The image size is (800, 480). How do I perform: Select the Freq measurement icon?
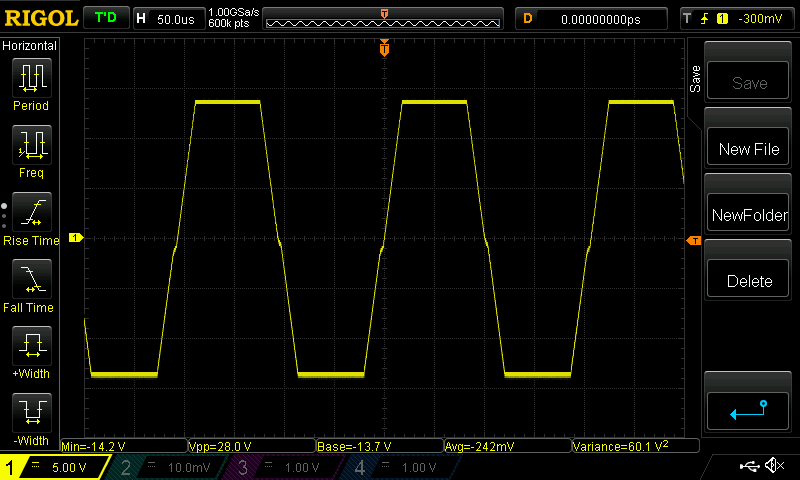(31, 145)
